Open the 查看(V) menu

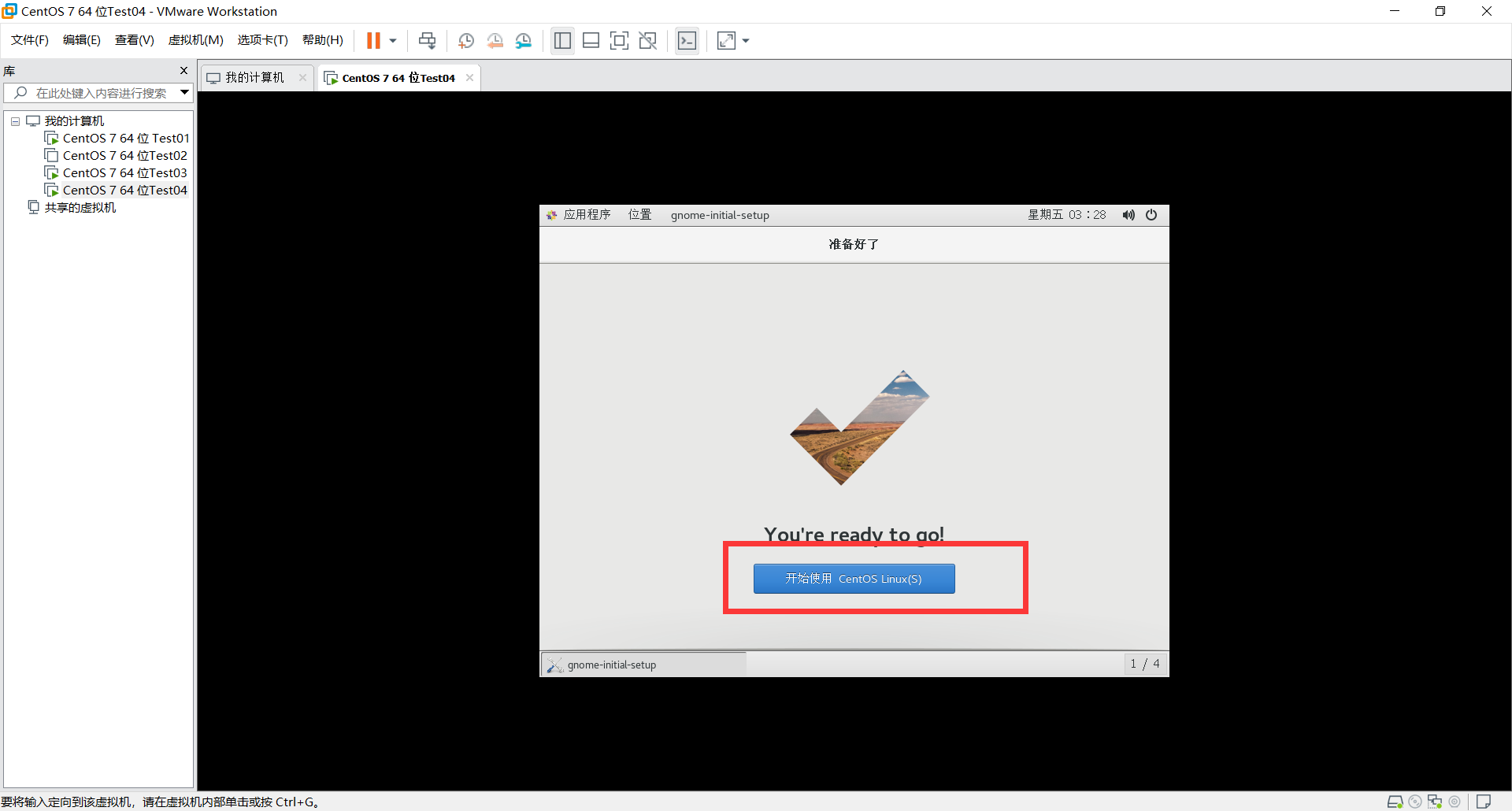coord(135,40)
